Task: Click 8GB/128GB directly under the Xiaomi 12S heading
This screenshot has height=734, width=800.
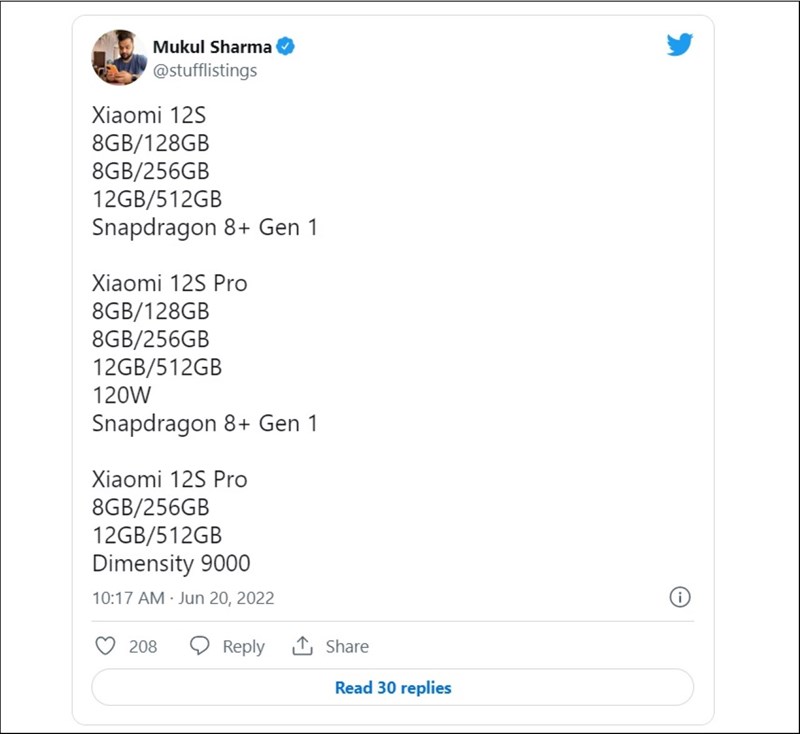Action: pyautogui.click(x=150, y=143)
